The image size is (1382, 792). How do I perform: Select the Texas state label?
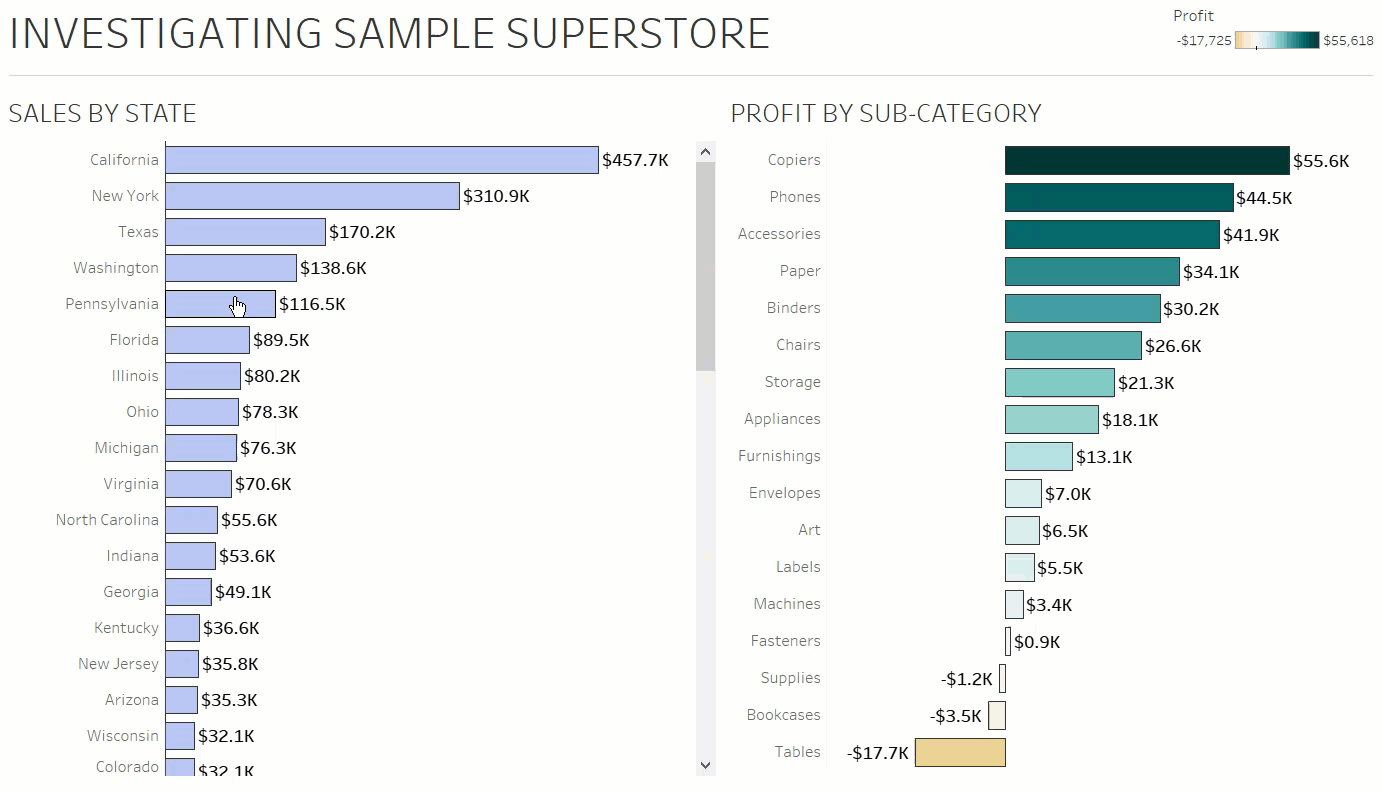point(139,231)
